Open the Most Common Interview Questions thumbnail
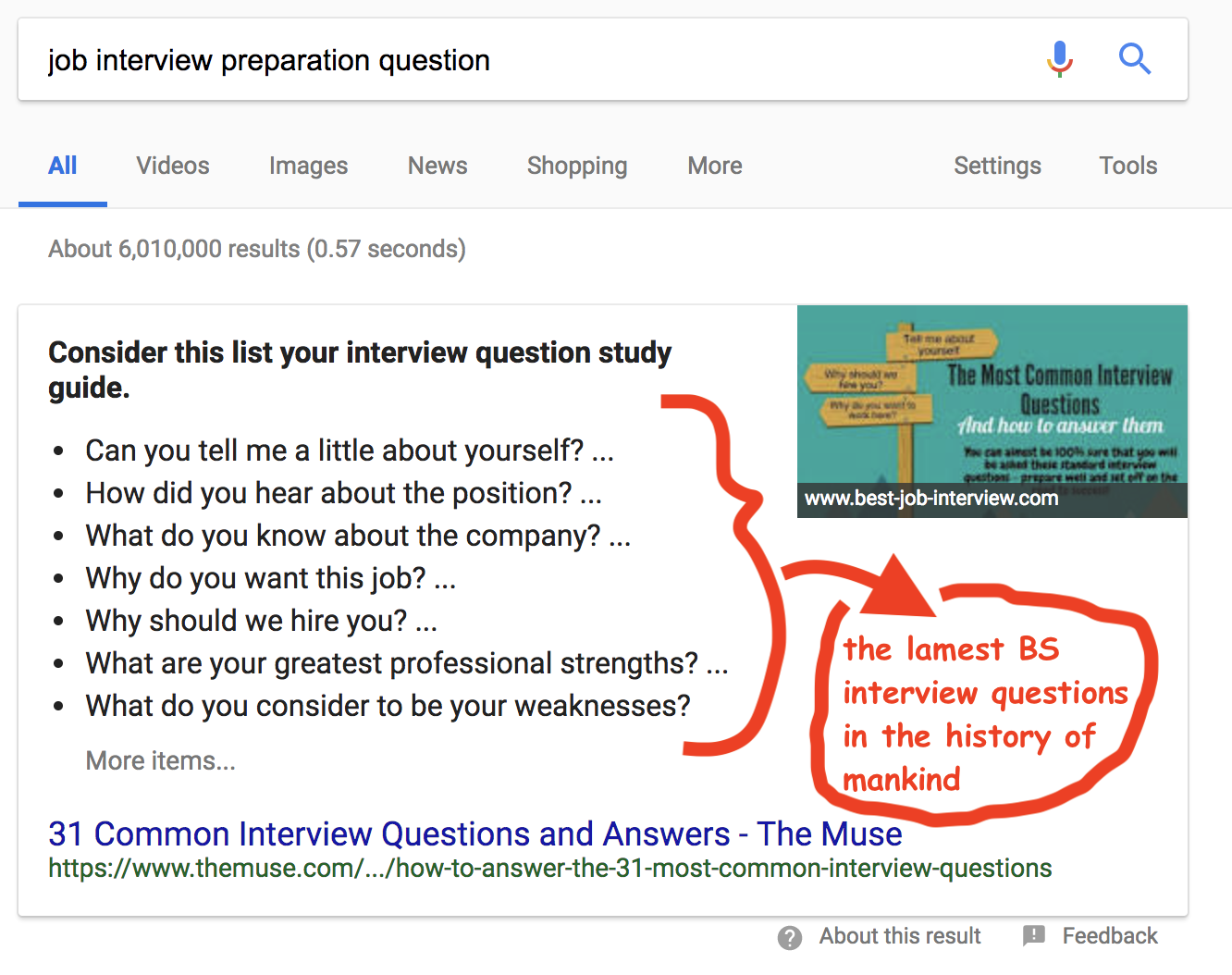 coord(992,398)
